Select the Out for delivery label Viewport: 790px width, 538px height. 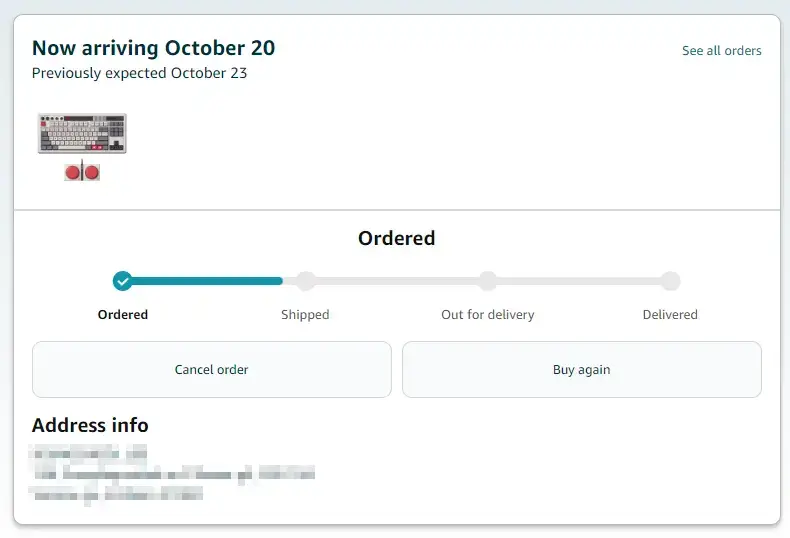[488, 314]
